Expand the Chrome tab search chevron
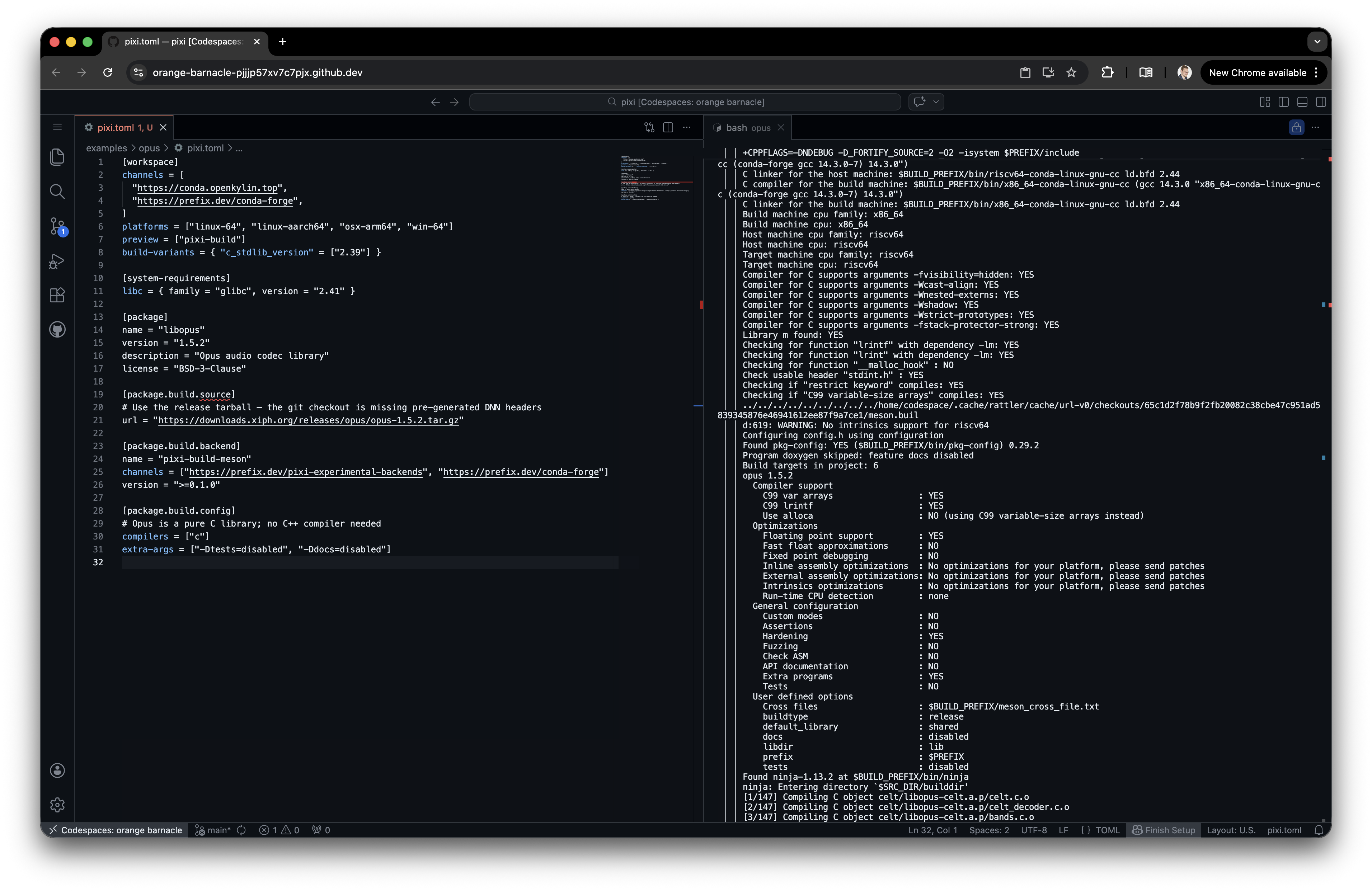1372x891 pixels. (1317, 42)
